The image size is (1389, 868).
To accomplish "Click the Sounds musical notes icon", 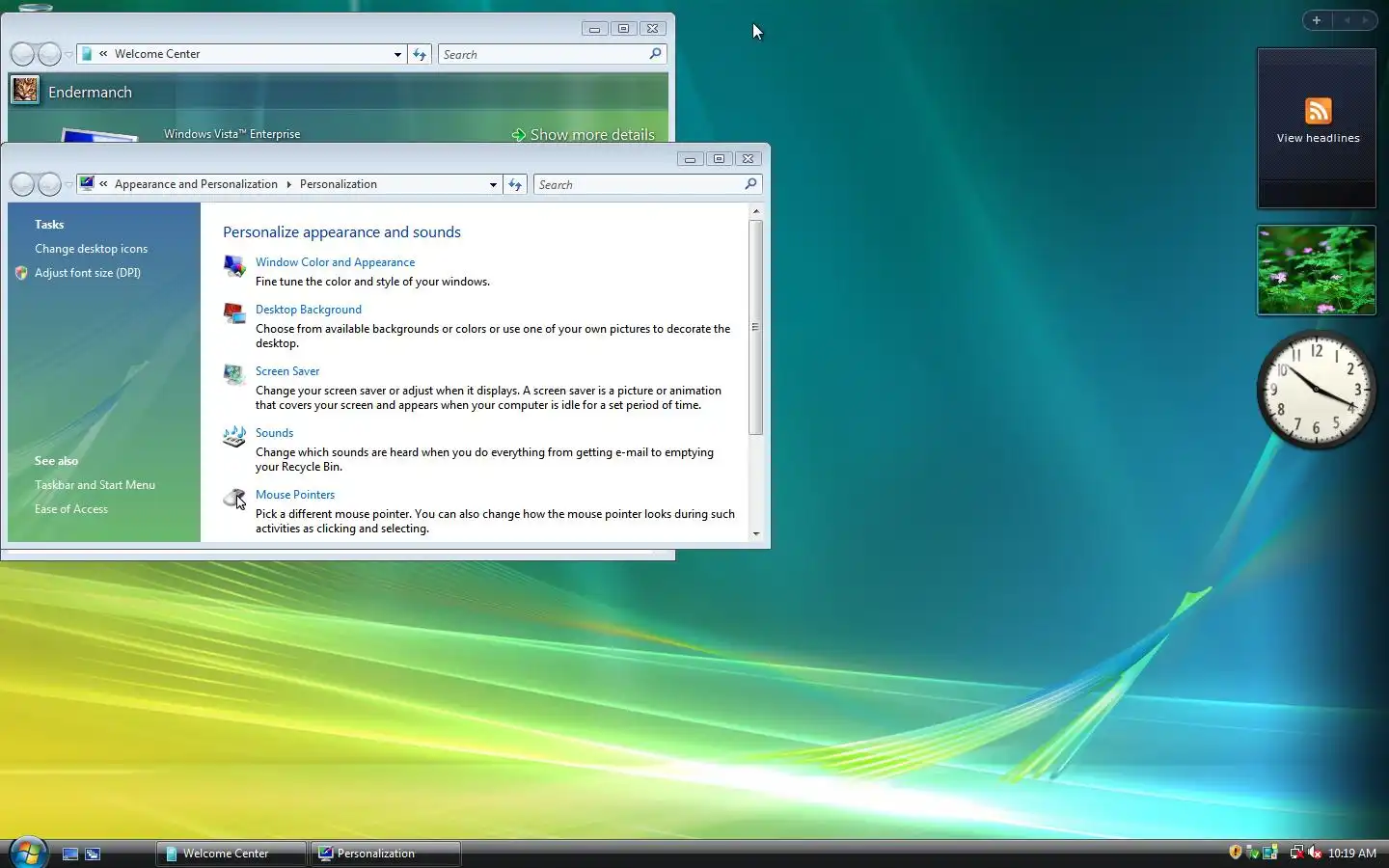I will 233,437.
